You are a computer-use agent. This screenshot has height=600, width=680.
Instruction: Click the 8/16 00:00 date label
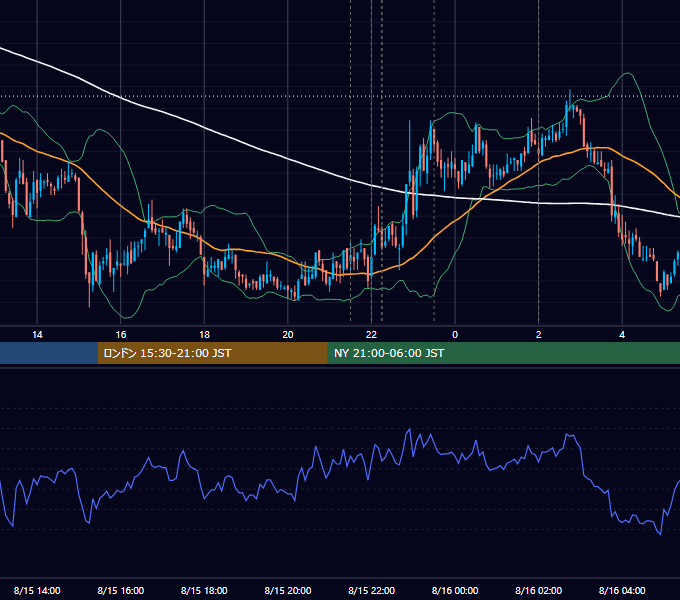click(455, 590)
